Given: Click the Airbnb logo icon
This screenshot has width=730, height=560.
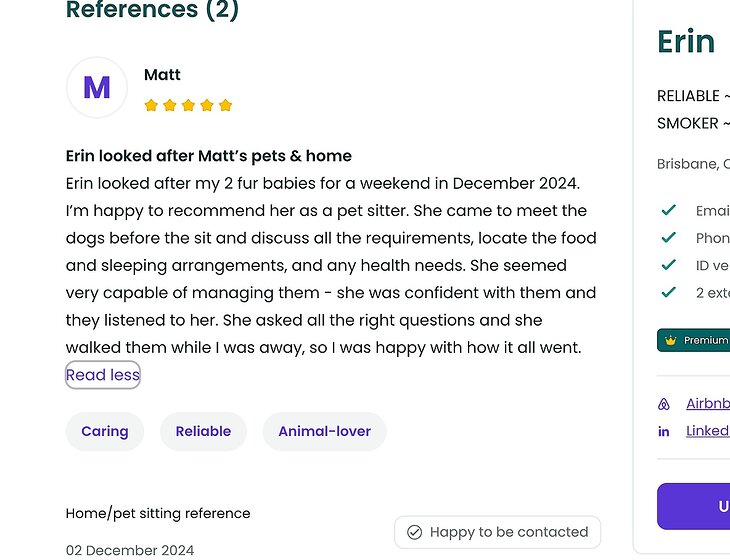Looking at the screenshot, I should click(x=664, y=404).
